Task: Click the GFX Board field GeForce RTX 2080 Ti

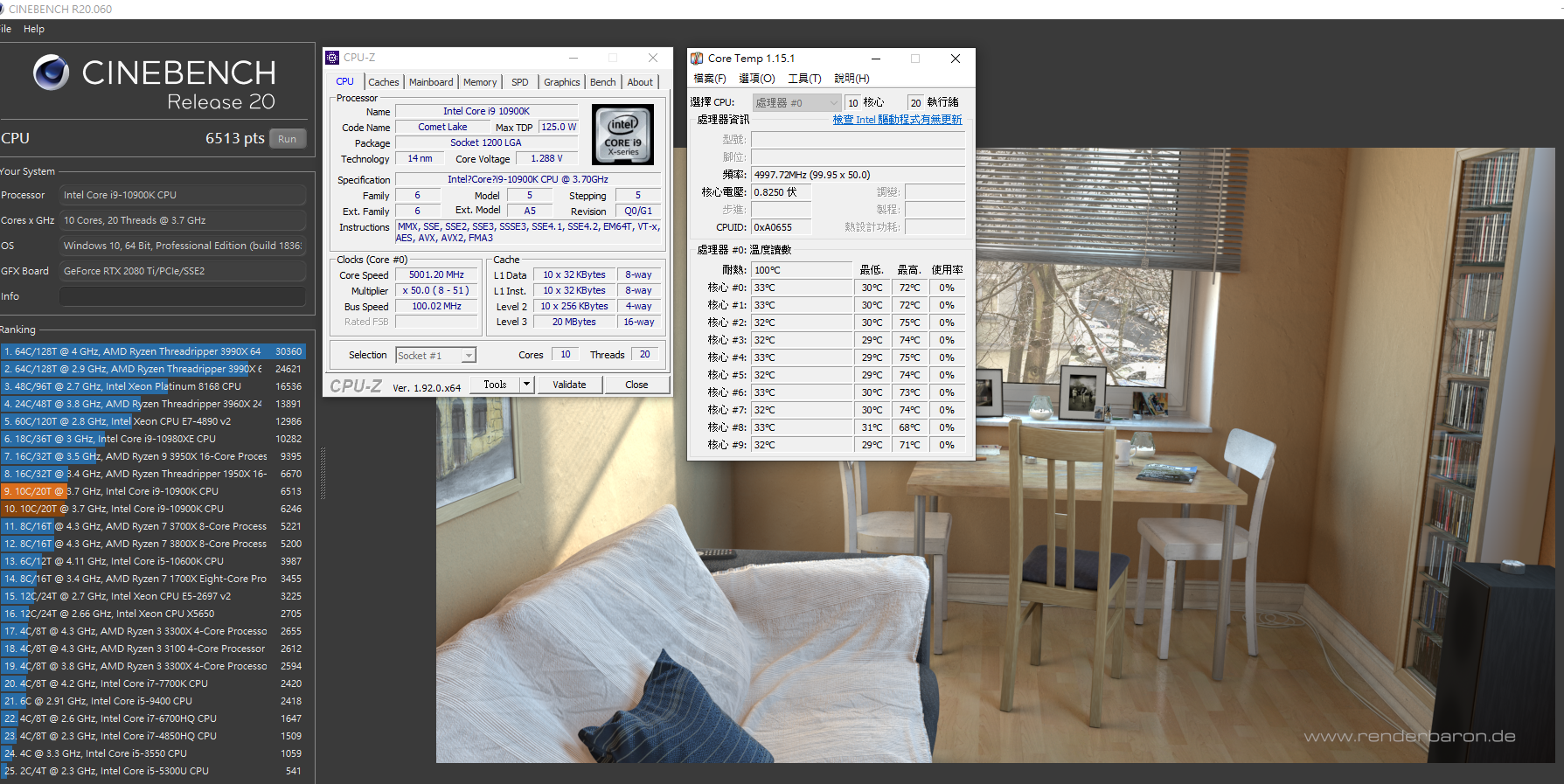Action: tap(183, 271)
